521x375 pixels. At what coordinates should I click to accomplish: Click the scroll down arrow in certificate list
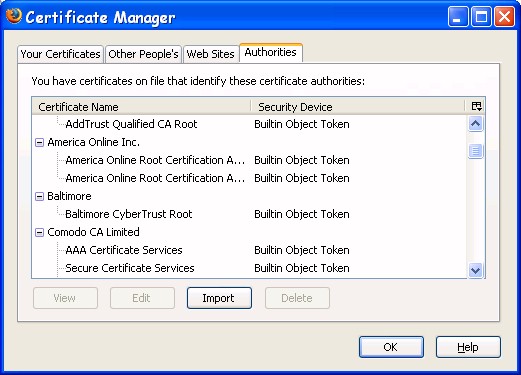(x=475, y=270)
